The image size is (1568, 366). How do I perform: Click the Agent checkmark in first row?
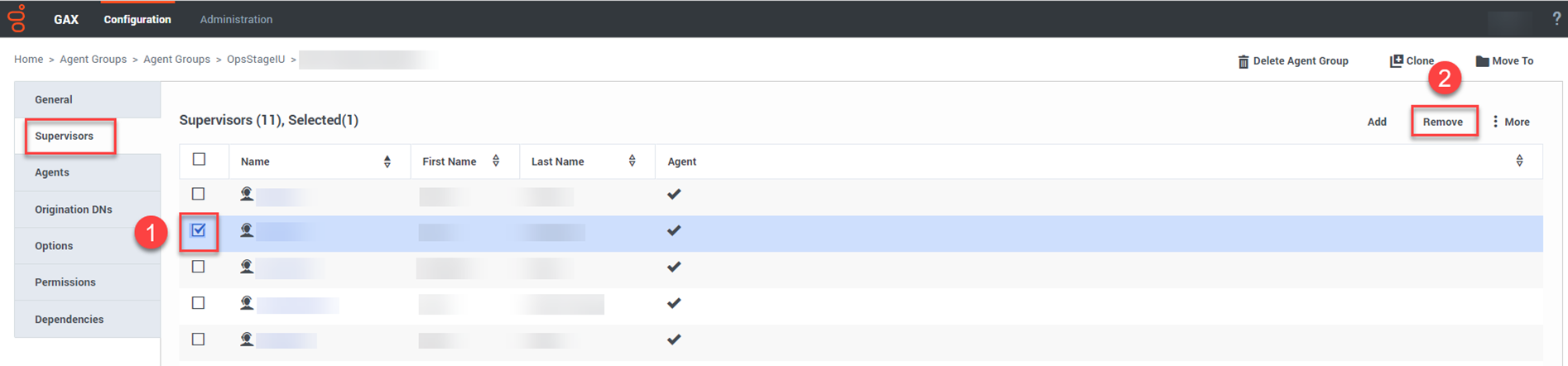coord(674,195)
